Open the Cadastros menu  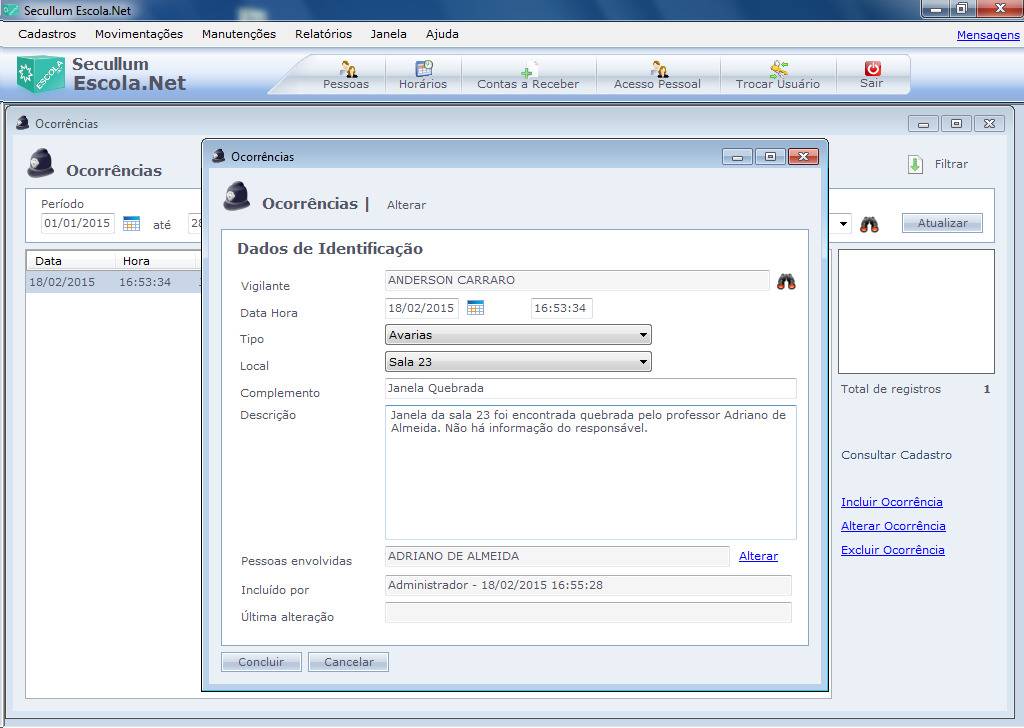point(47,34)
